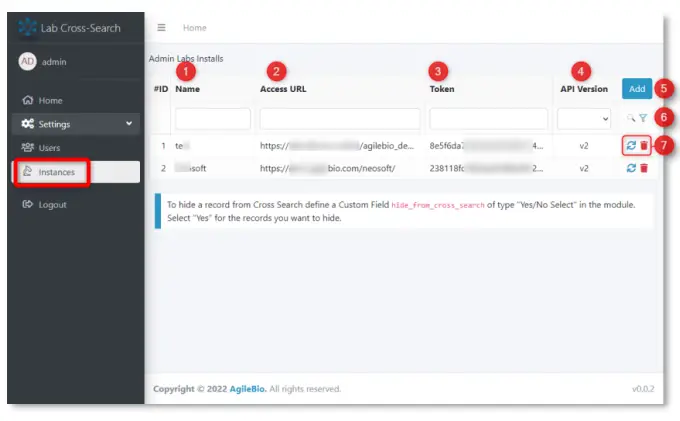Click the Home breadcrumb link
Screen dimensions: 680x421
point(194,28)
